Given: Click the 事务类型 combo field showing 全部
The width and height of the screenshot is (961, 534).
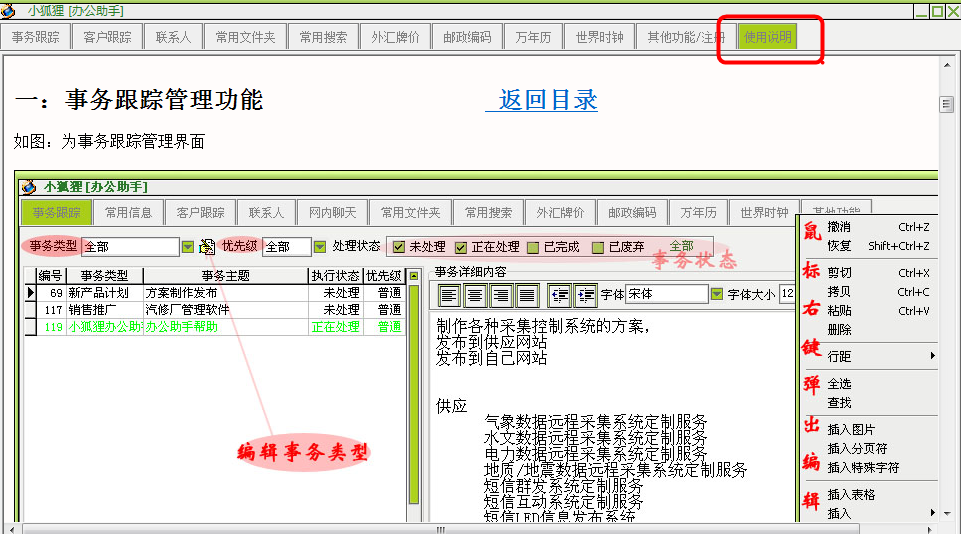Looking at the screenshot, I should tap(130, 246).
